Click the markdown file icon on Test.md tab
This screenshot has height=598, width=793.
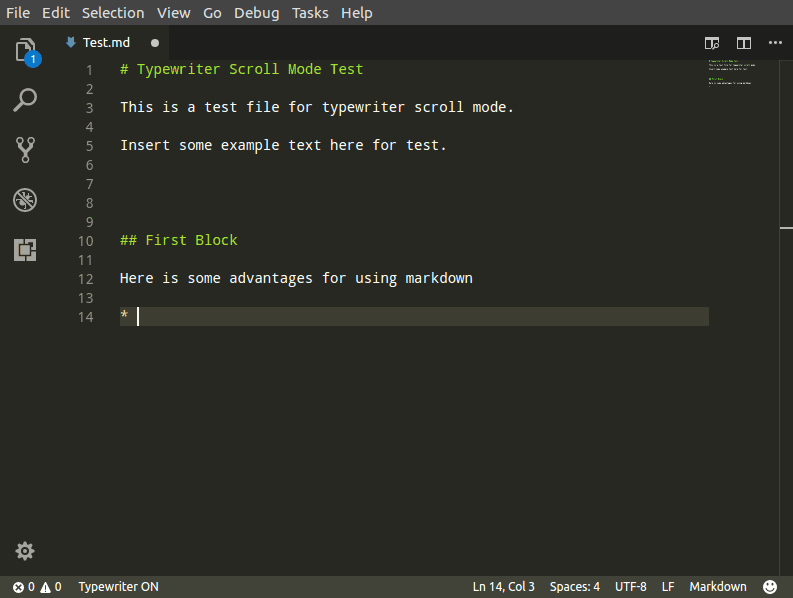(71, 42)
